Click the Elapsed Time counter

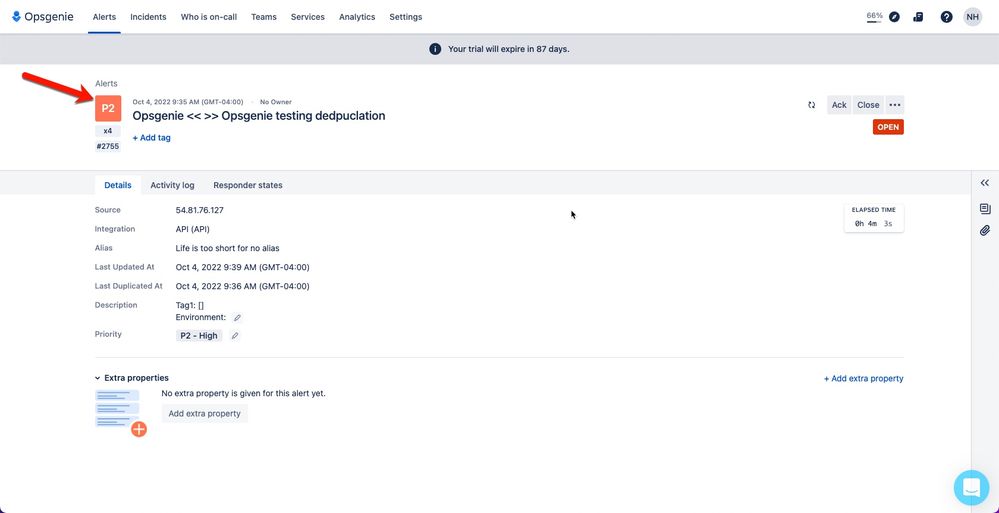[874, 219]
